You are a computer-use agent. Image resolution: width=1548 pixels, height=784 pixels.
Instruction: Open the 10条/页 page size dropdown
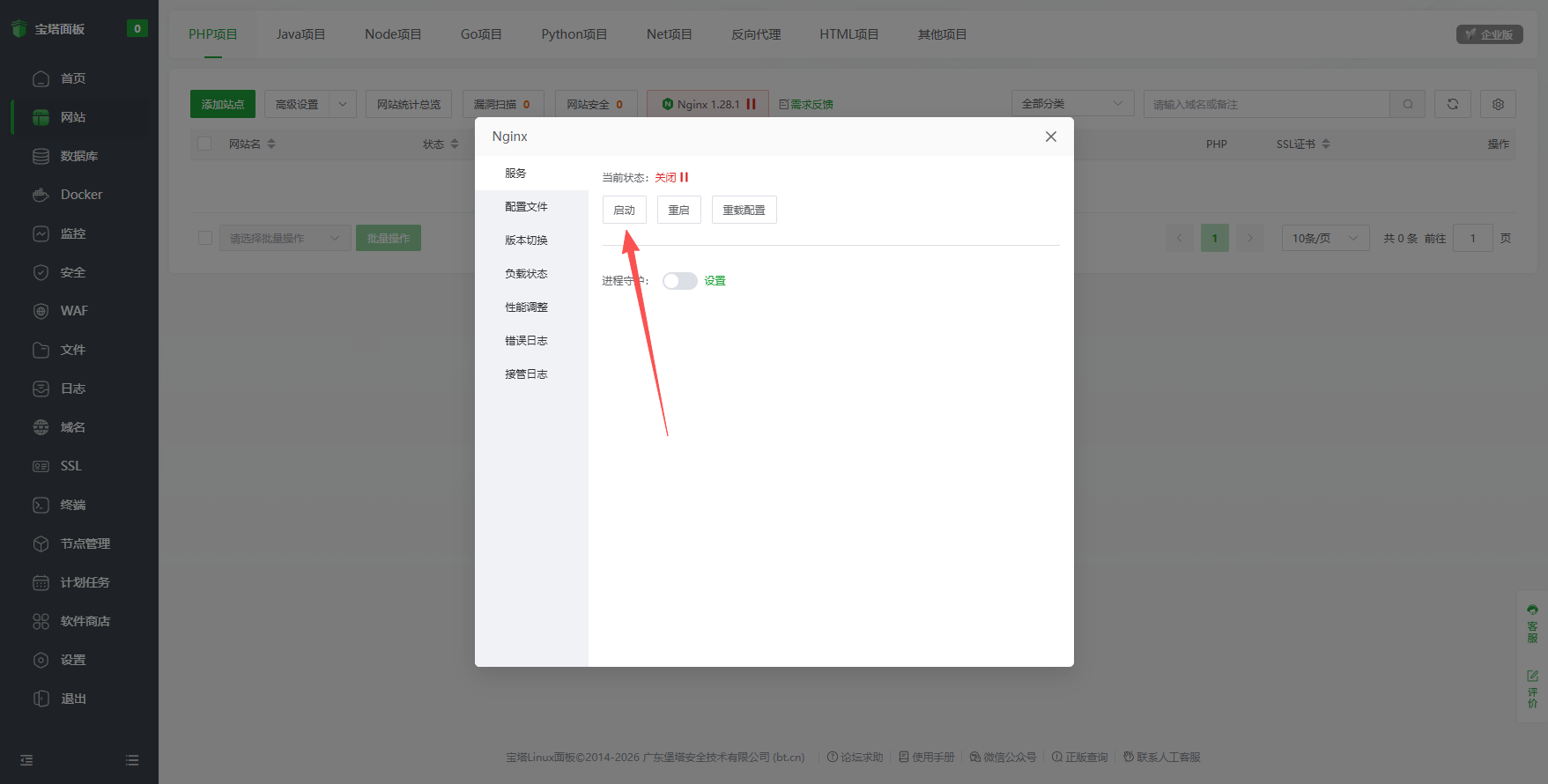coord(1325,238)
